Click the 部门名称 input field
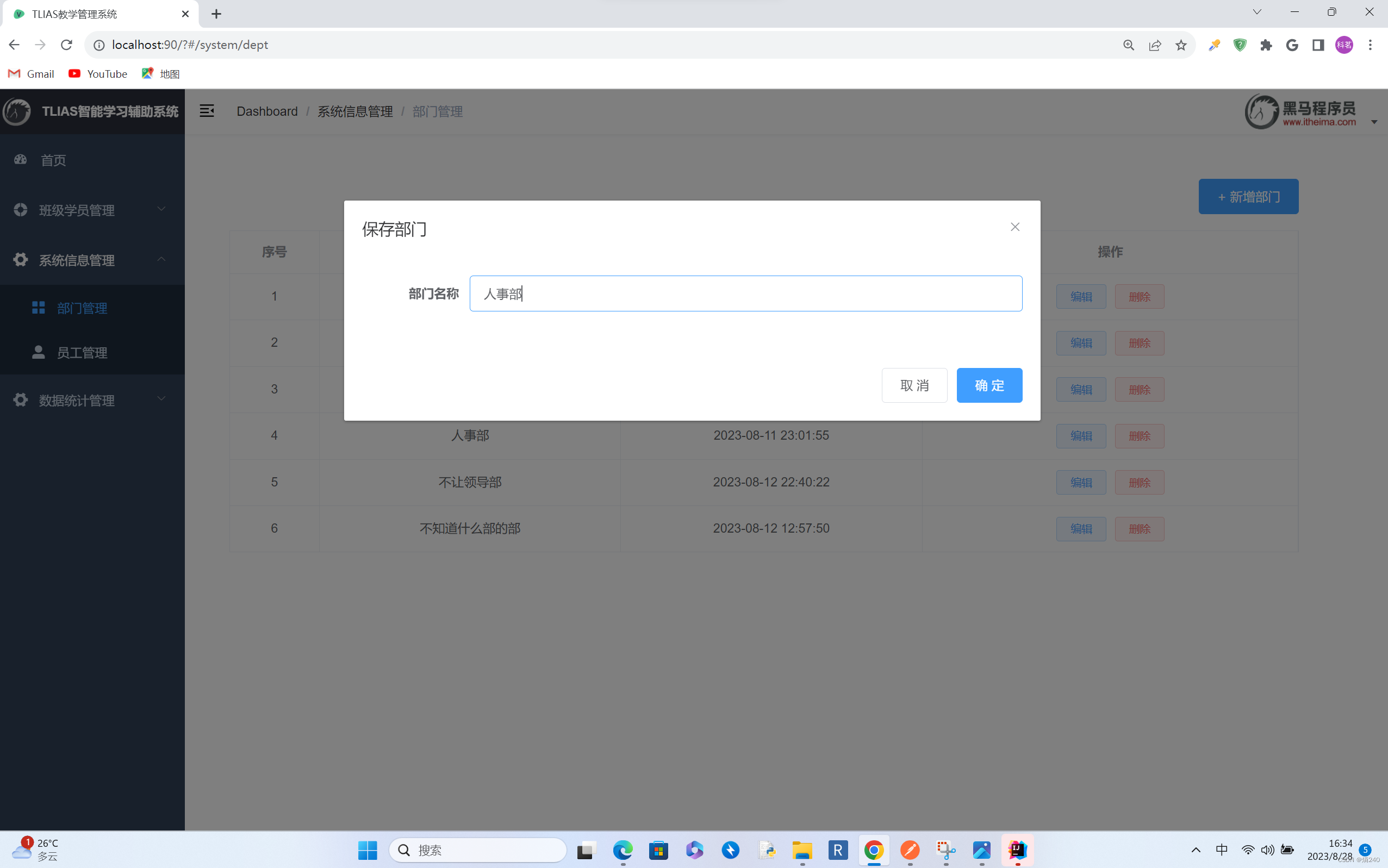This screenshot has width=1388, height=868. click(745, 294)
